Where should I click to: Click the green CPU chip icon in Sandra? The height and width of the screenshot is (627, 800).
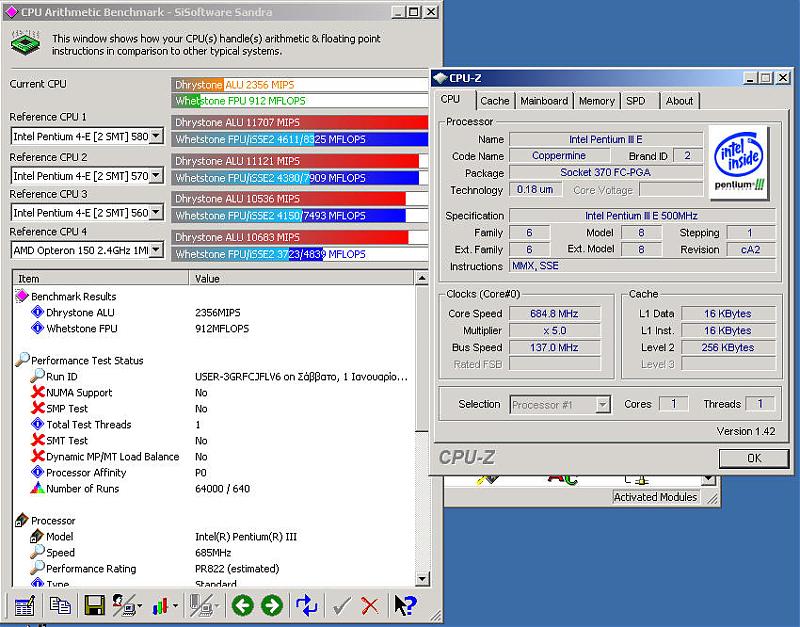(x=26, y=42)
